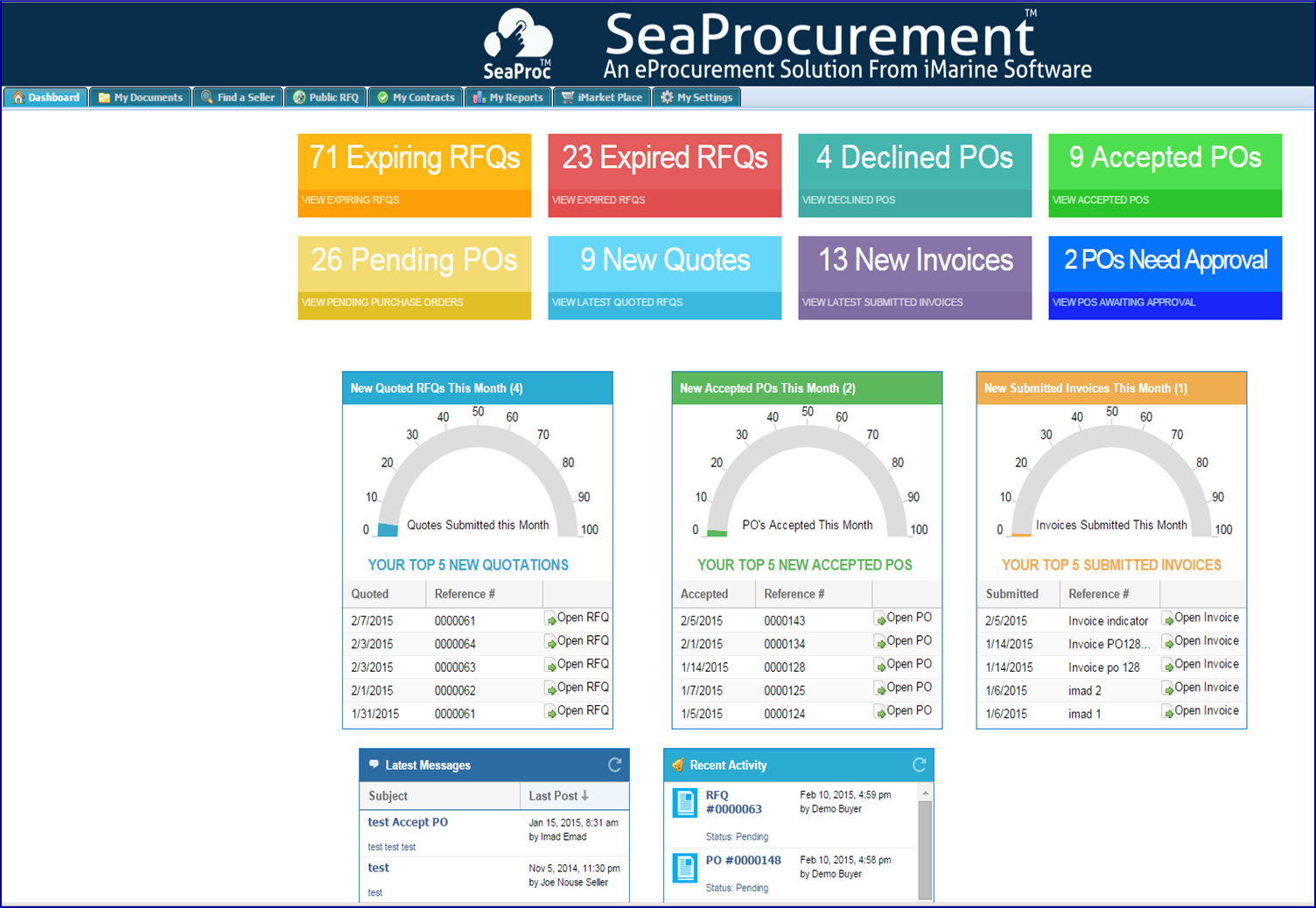The height and width of the screenshot is (908, 1316).
Task: Open RFQ #0000063 in Recent Activity
Action: pos(733,802)
